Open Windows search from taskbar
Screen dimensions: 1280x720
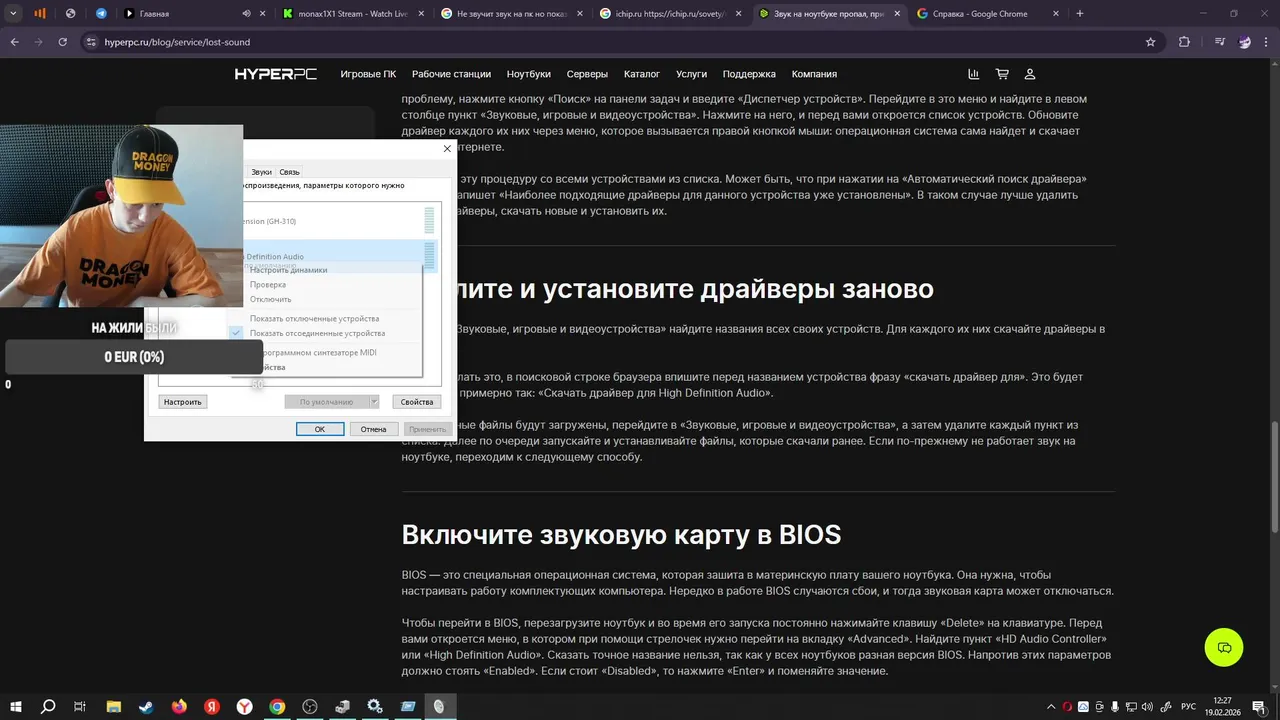pyautogui.click(x=48, y=706)
